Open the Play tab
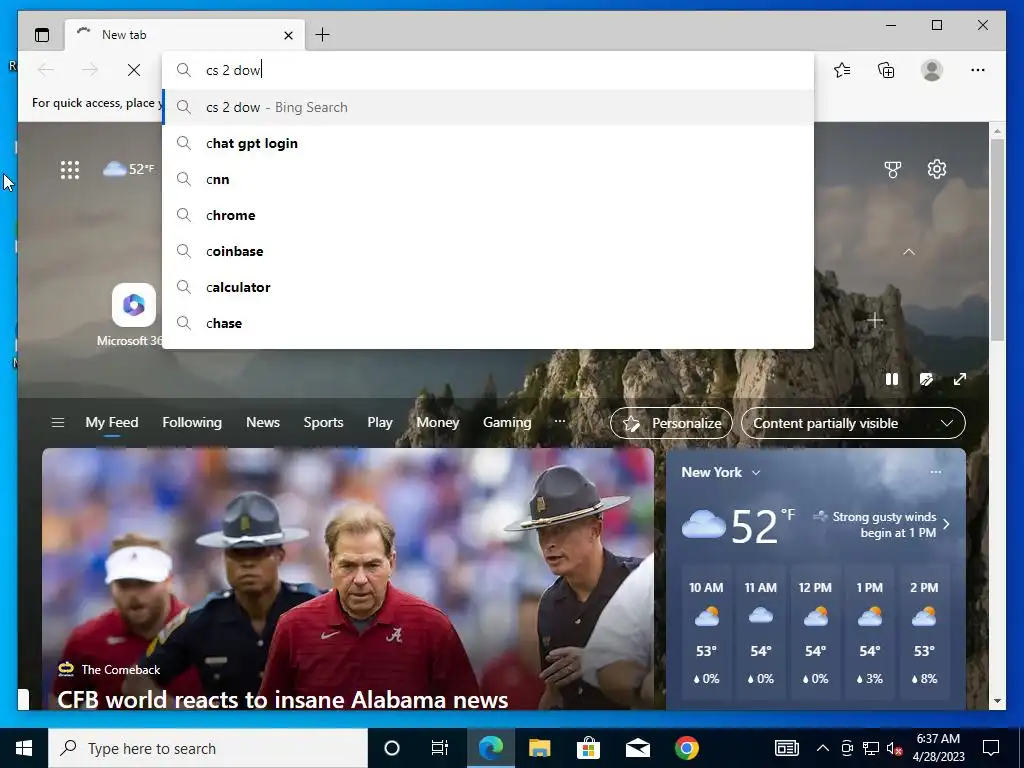1024x768 pixels. tap(380, 423)
